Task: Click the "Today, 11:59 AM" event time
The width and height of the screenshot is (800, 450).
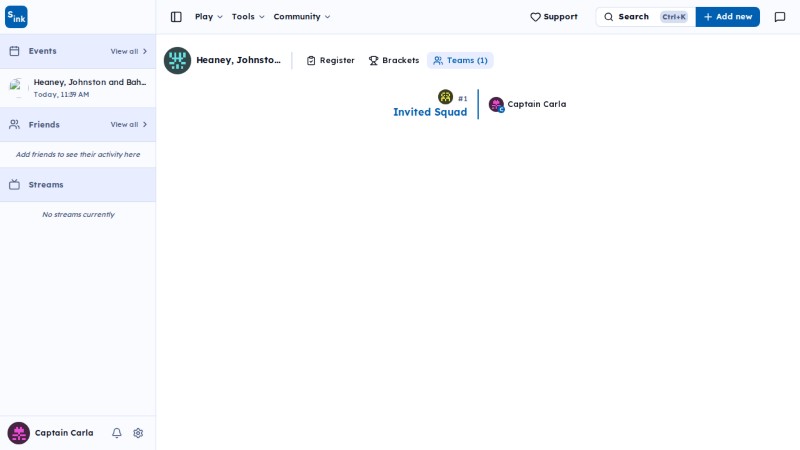Action: 62,95
